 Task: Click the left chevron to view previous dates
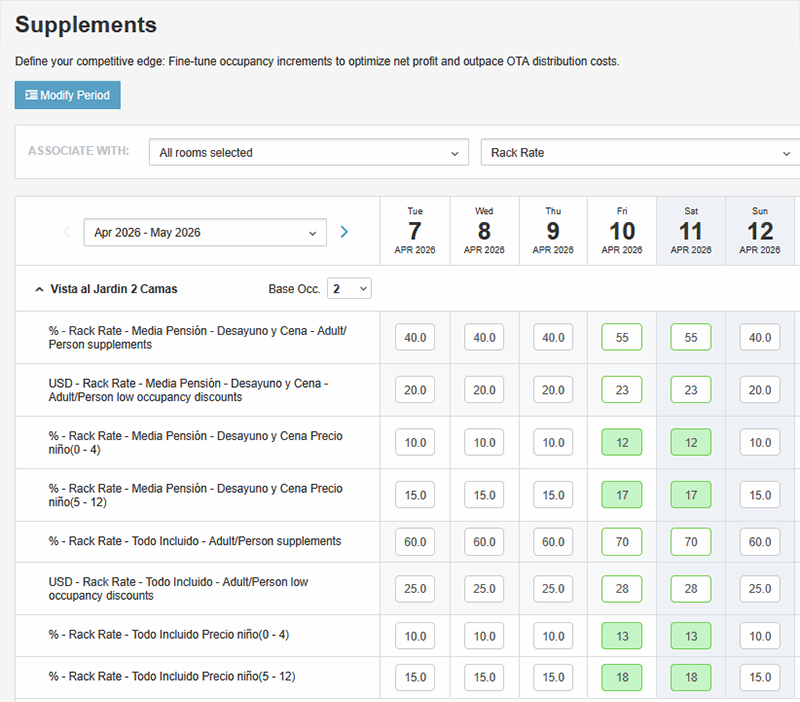click(x=66, y=231)
